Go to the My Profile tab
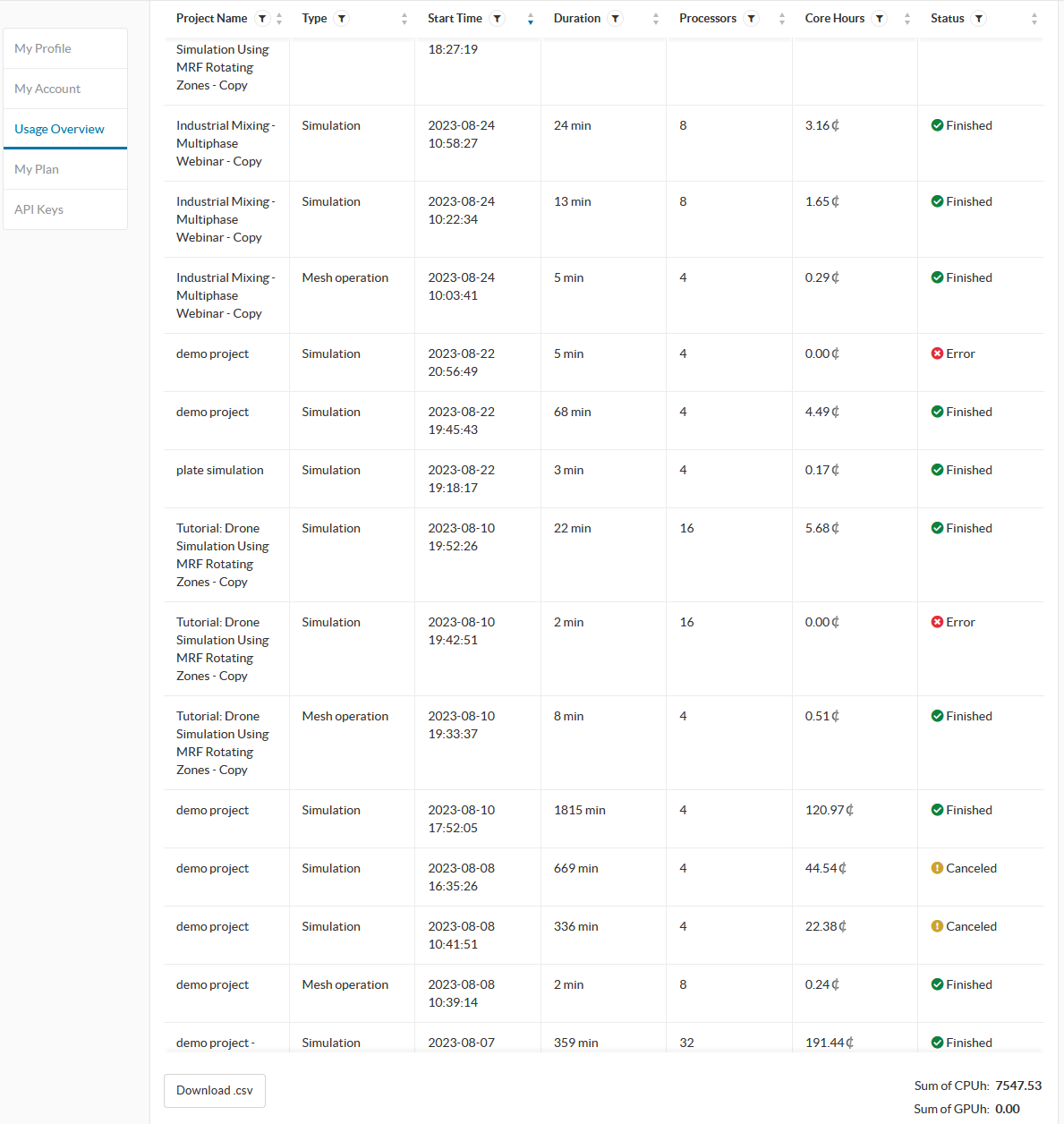Screen dimensions: 1064x1124 click(x=43, y=48)
